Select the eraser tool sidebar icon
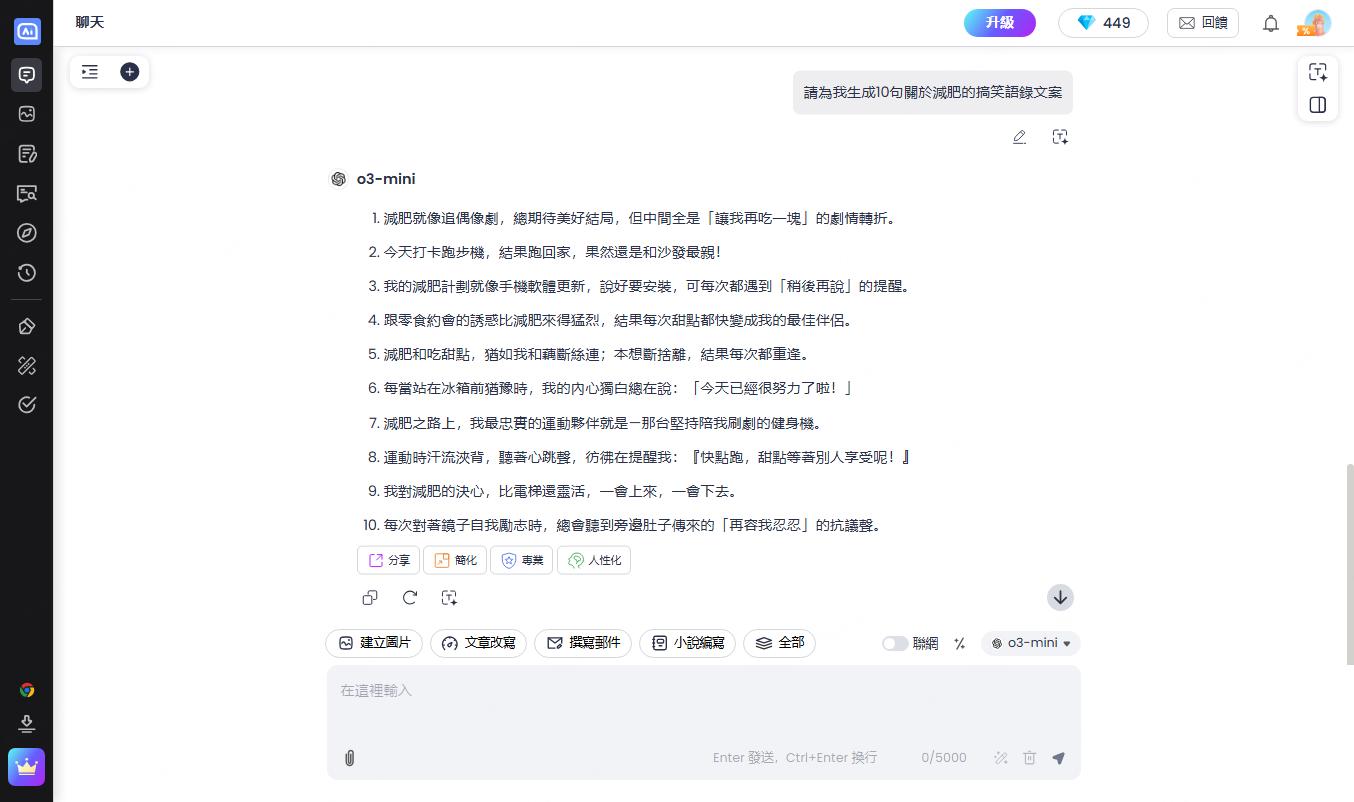This screenshot has width=1354, height=802. click(27, 326)
